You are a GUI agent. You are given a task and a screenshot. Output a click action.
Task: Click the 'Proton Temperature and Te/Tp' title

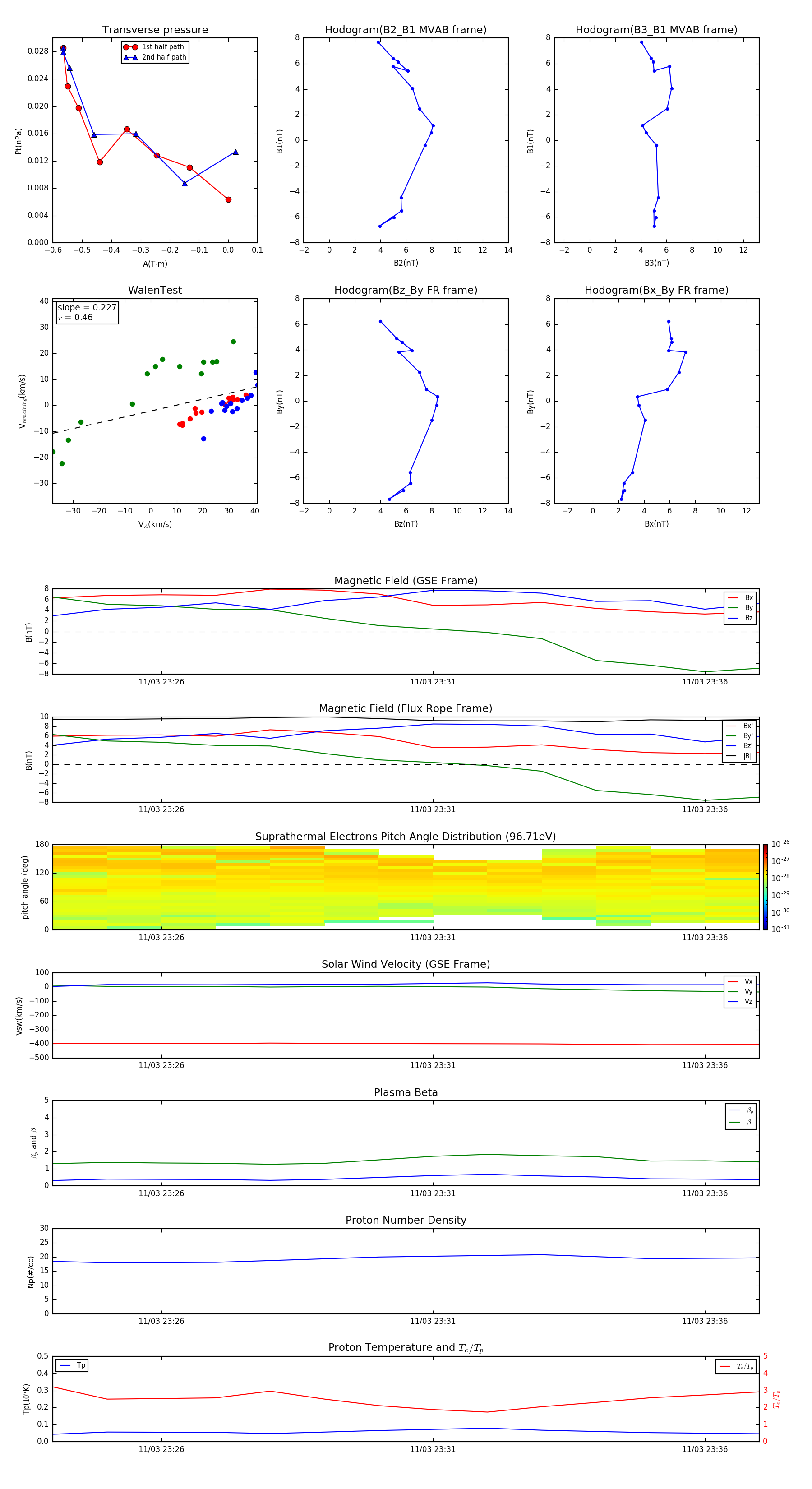click(x=406, y=1348)
